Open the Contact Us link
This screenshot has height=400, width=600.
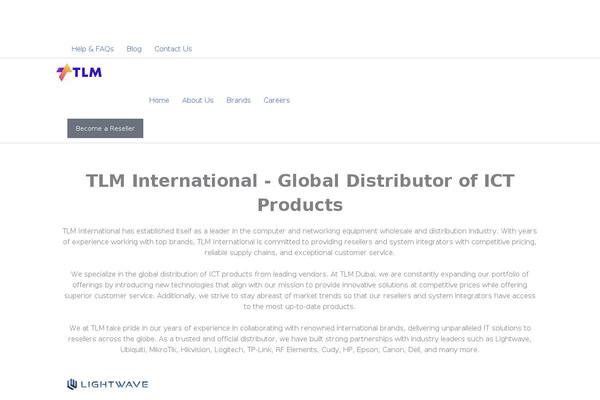(173, 49)
